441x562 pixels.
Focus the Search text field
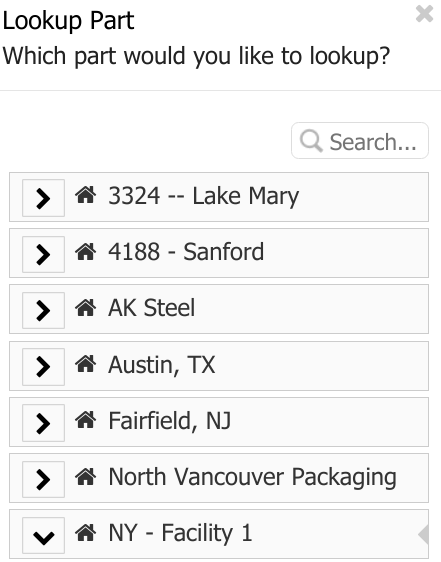click(x=360, y=141)
